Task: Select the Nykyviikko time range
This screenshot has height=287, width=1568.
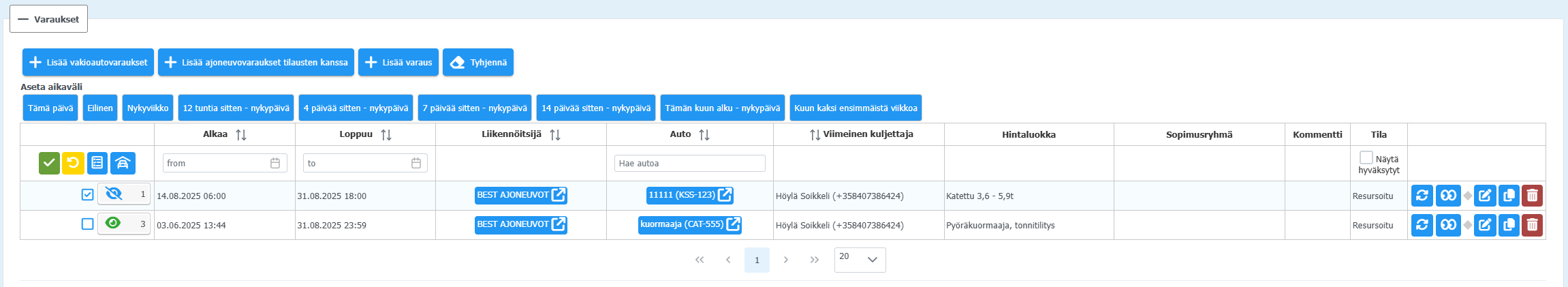Action: click(148, 108)
